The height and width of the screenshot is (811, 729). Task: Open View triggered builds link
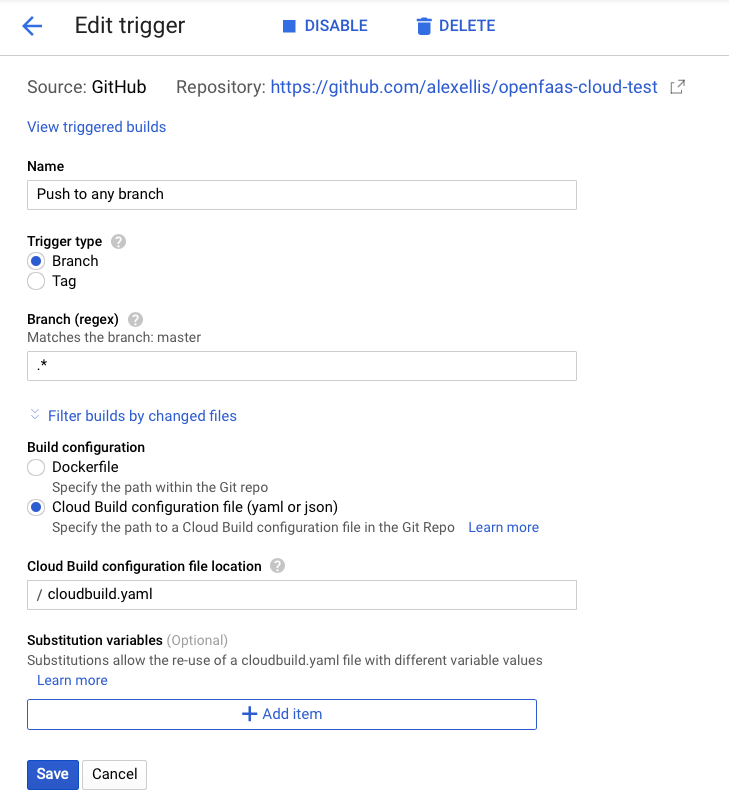tap(97, 127)
